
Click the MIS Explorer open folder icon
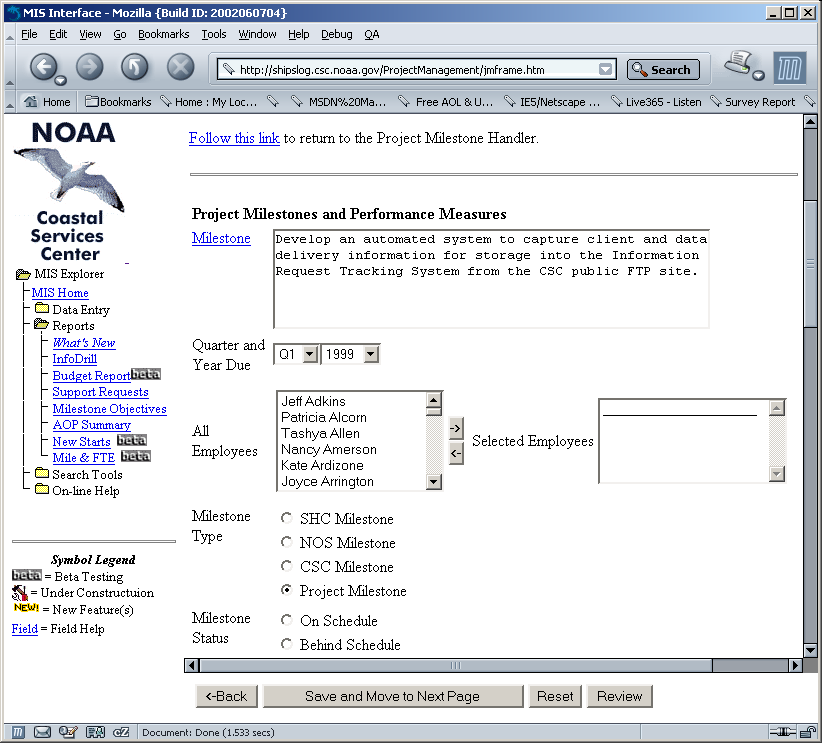point(23,274)
